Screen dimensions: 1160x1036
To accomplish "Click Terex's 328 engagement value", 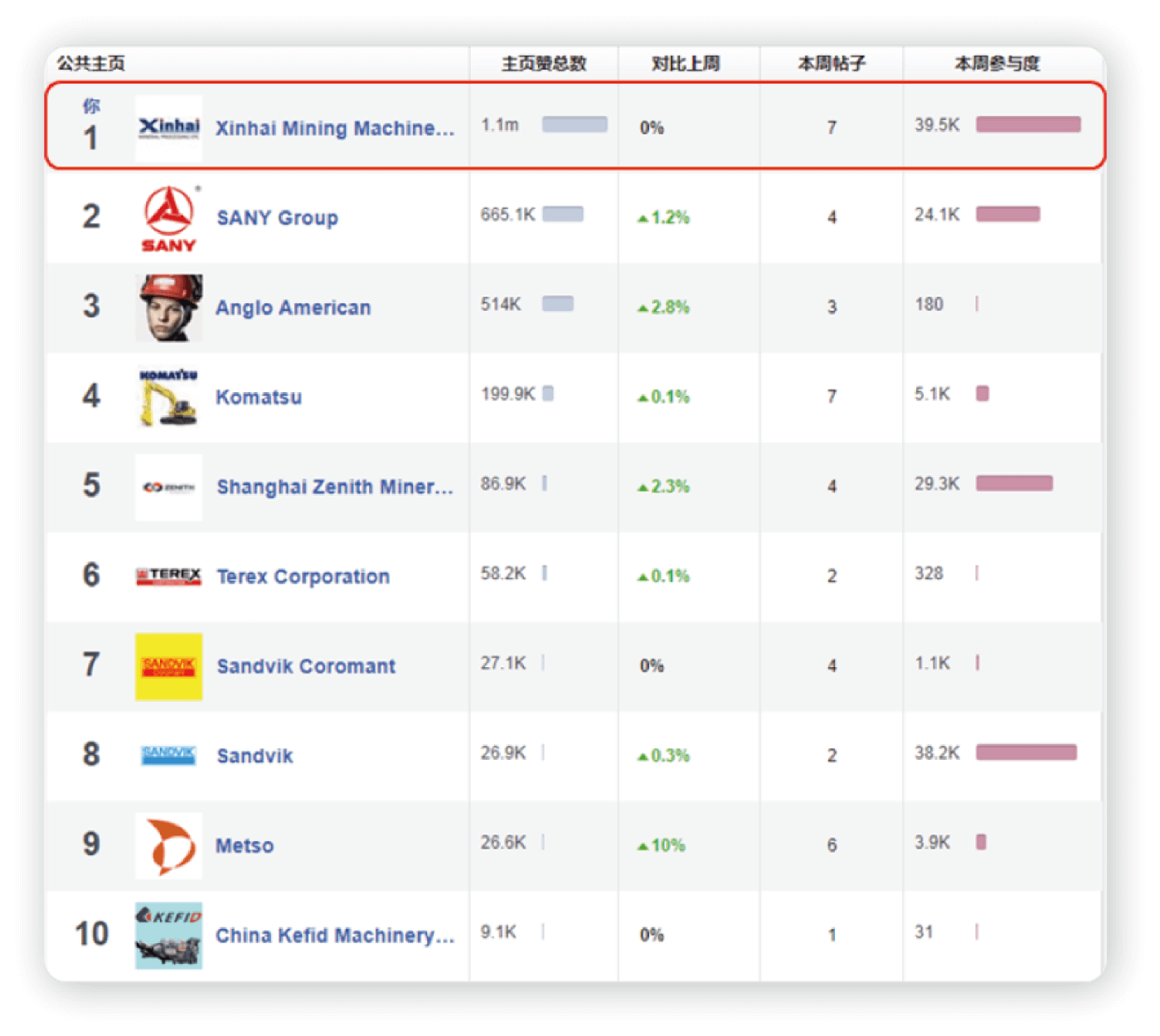I will pyautogui.click(x=929, y=573).
